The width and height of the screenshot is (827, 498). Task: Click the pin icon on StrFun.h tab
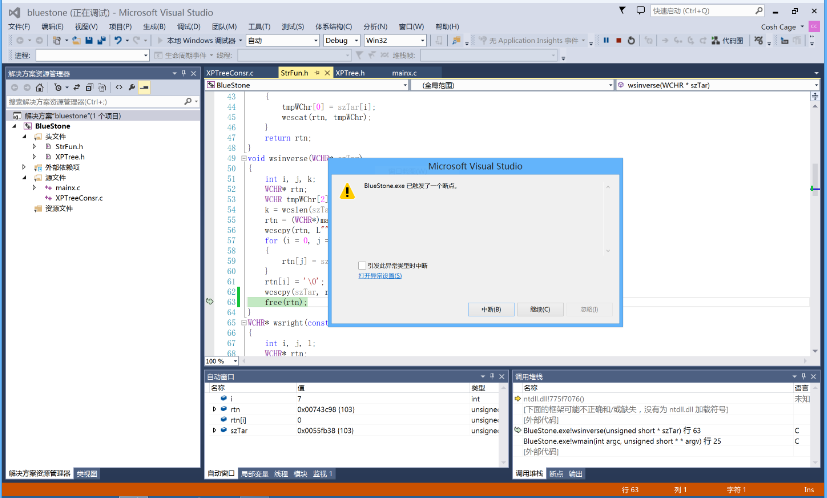[318, 73]
